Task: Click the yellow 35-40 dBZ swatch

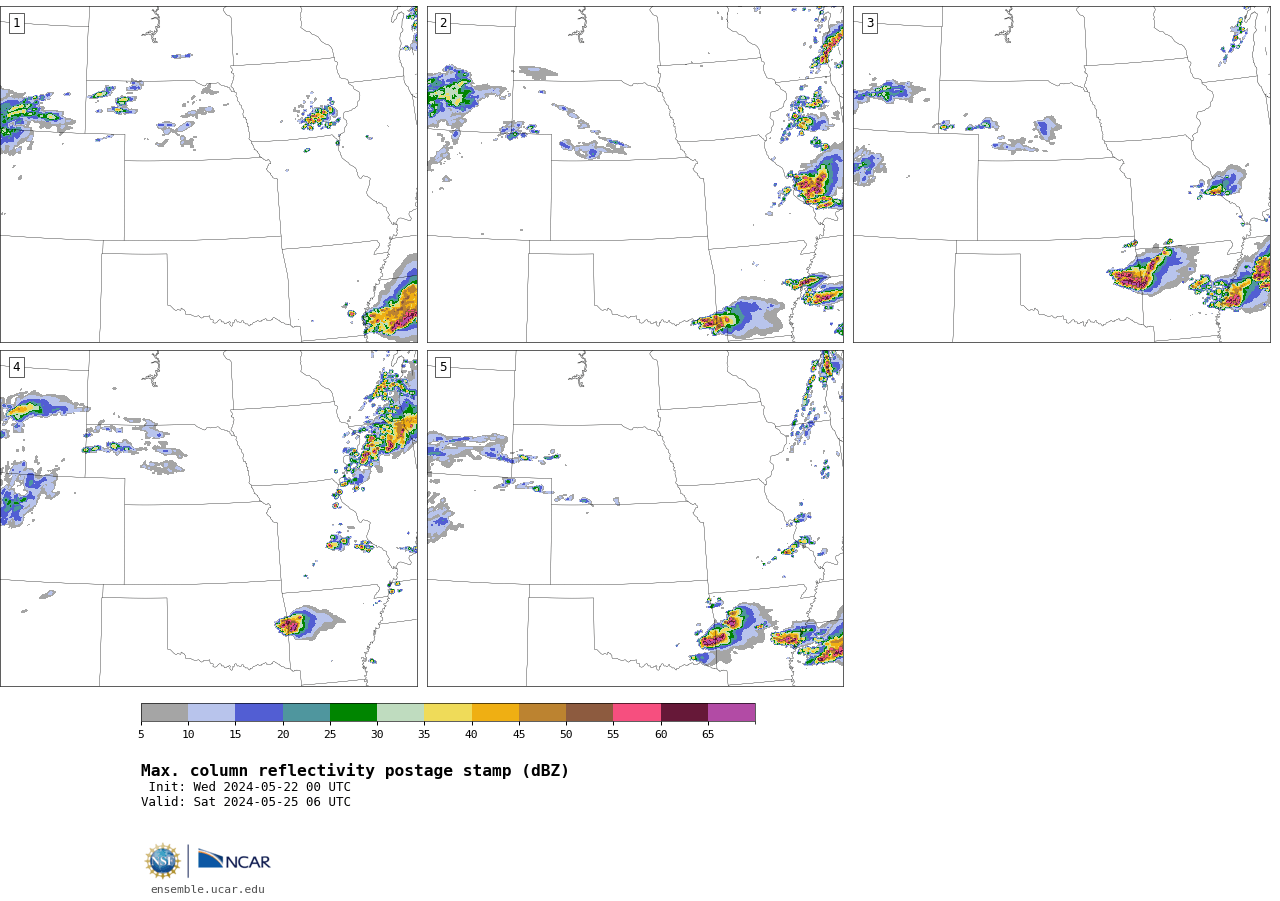Action: click(448, 713)
